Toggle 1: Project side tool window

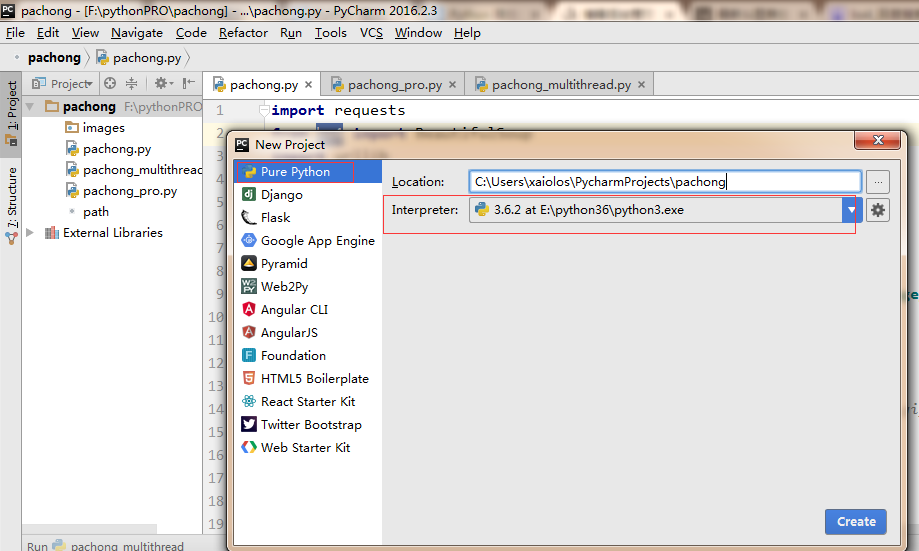point(11,114)
